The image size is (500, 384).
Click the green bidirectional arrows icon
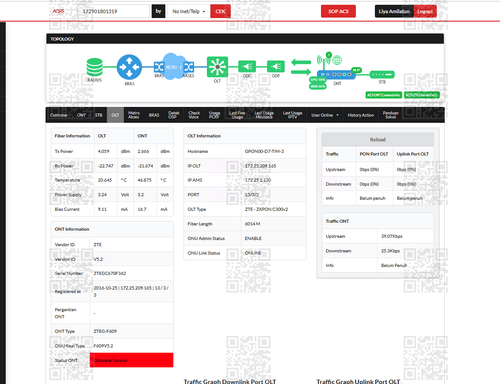(x=301, y=67)
